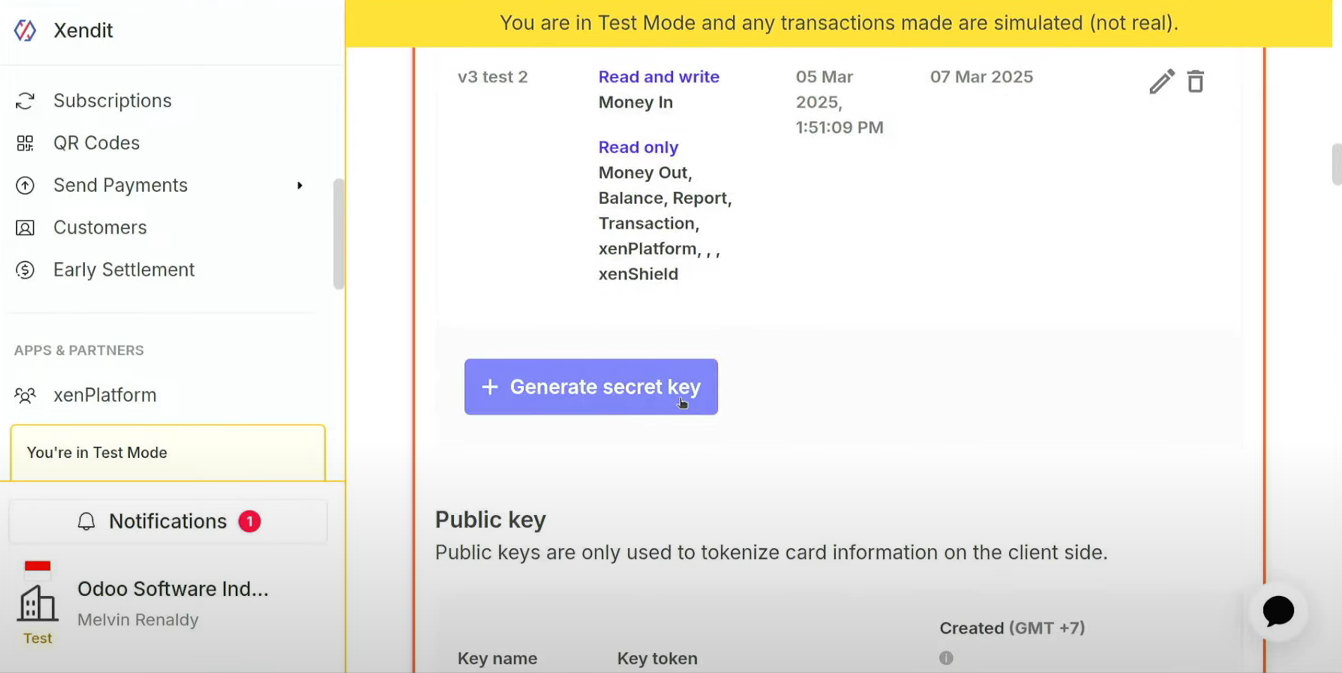1342x673 pixels.
Task: Click the Early Settlement dollar-circle icon
Action: [25, 270]
